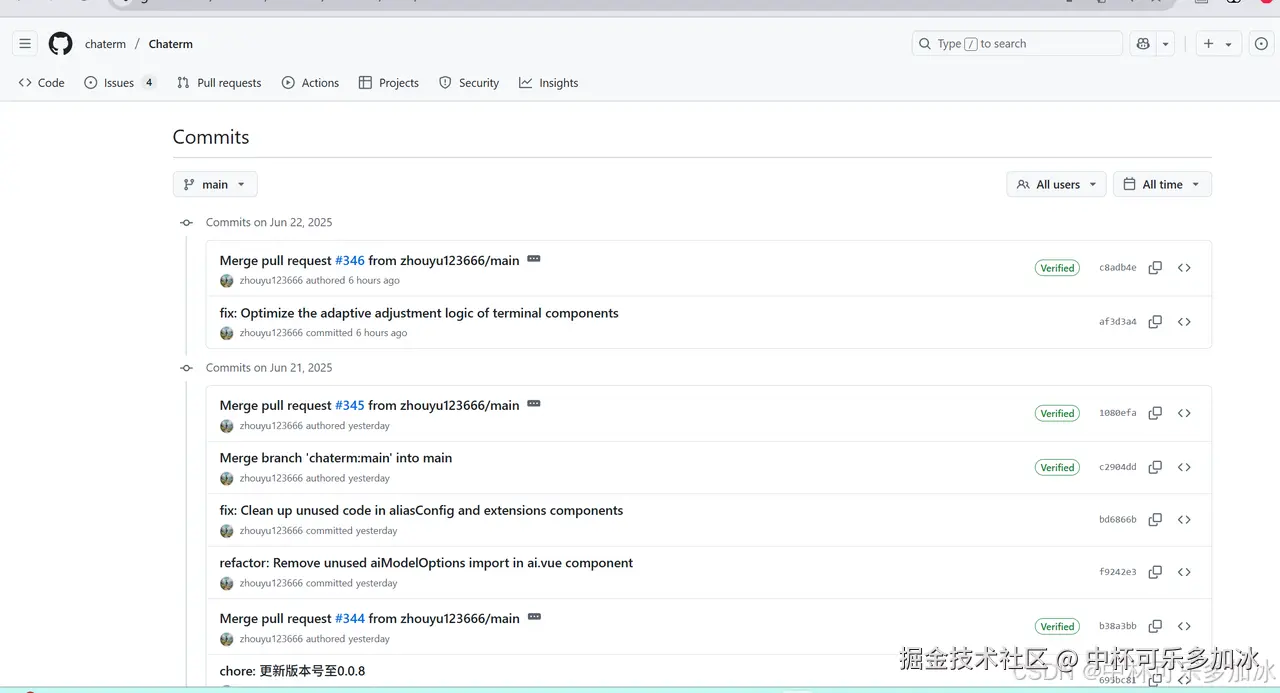
Task: Open commit hash bd6866b
Action: [x=1118, y=520]
